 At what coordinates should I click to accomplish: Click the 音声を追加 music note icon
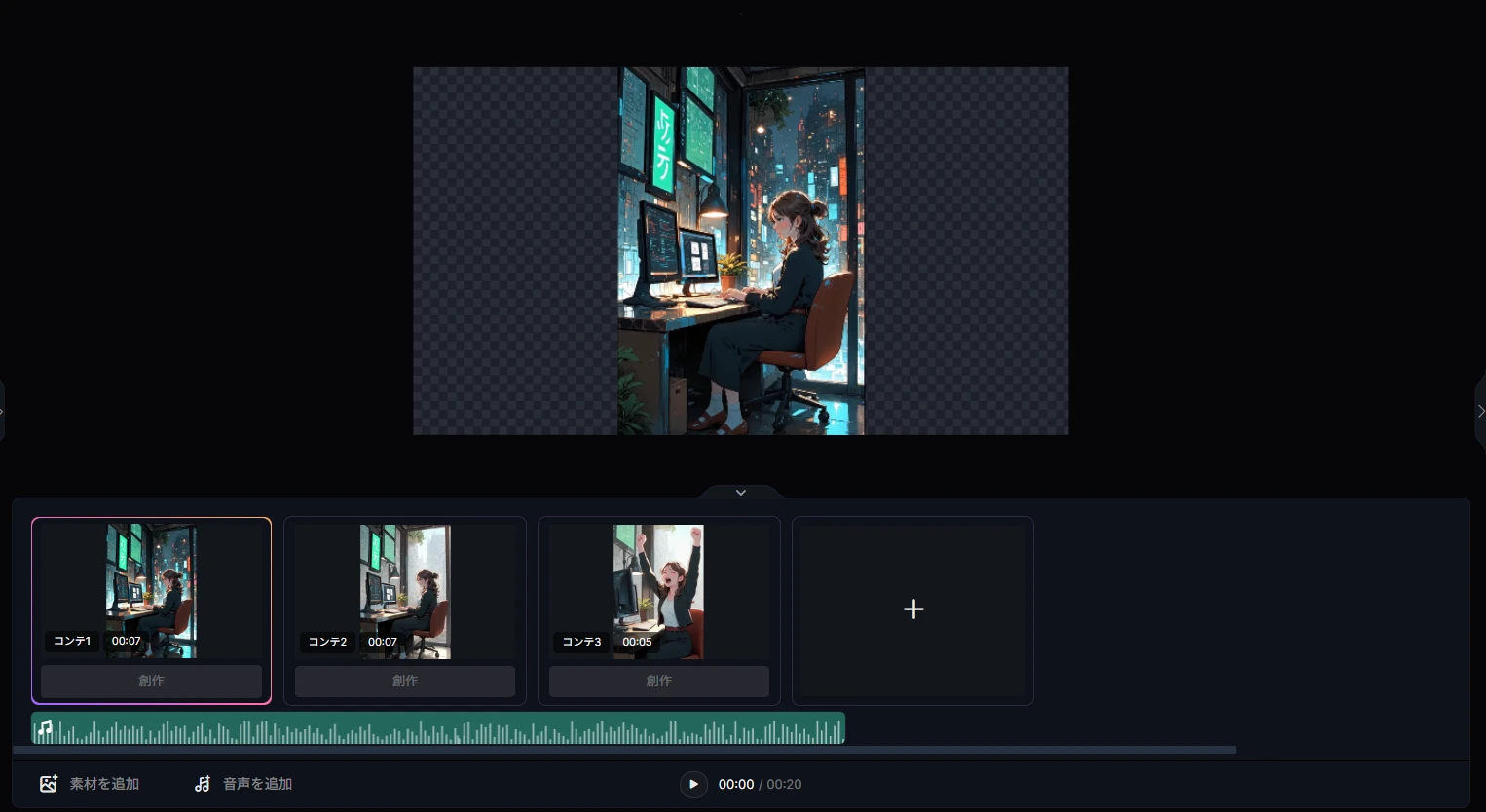point(203,784)
